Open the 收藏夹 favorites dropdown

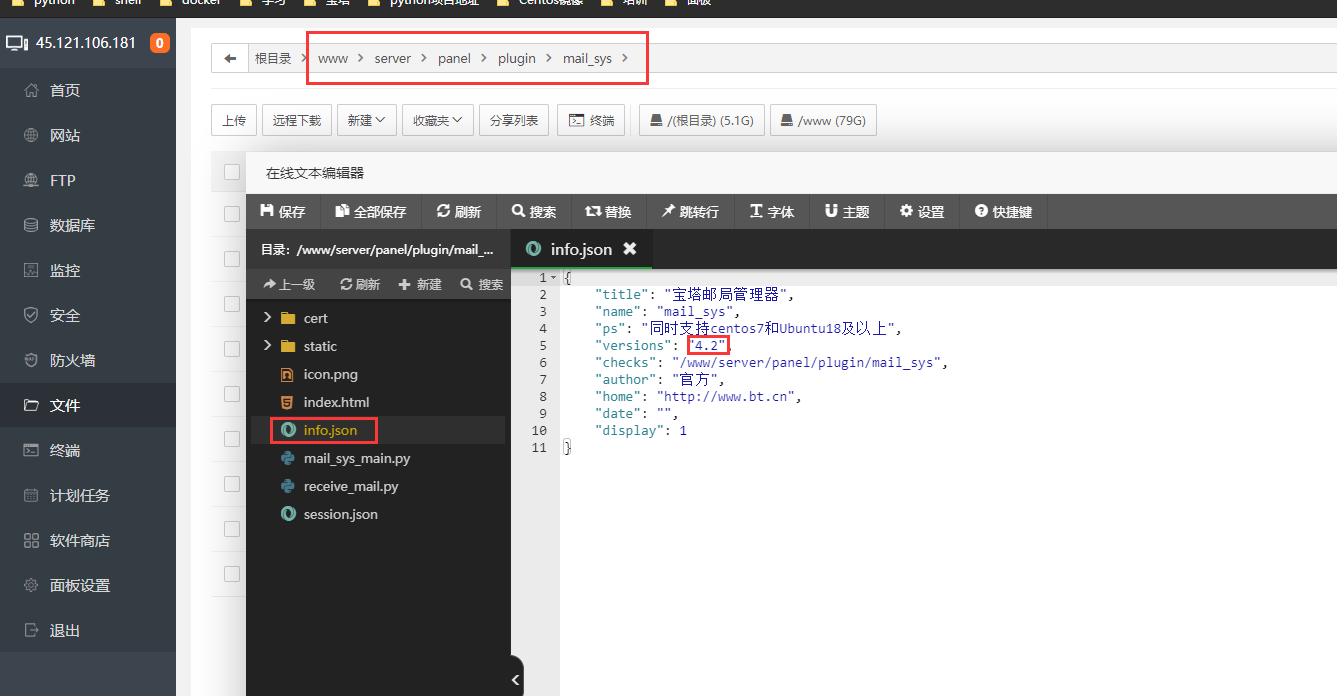[437, 121]
